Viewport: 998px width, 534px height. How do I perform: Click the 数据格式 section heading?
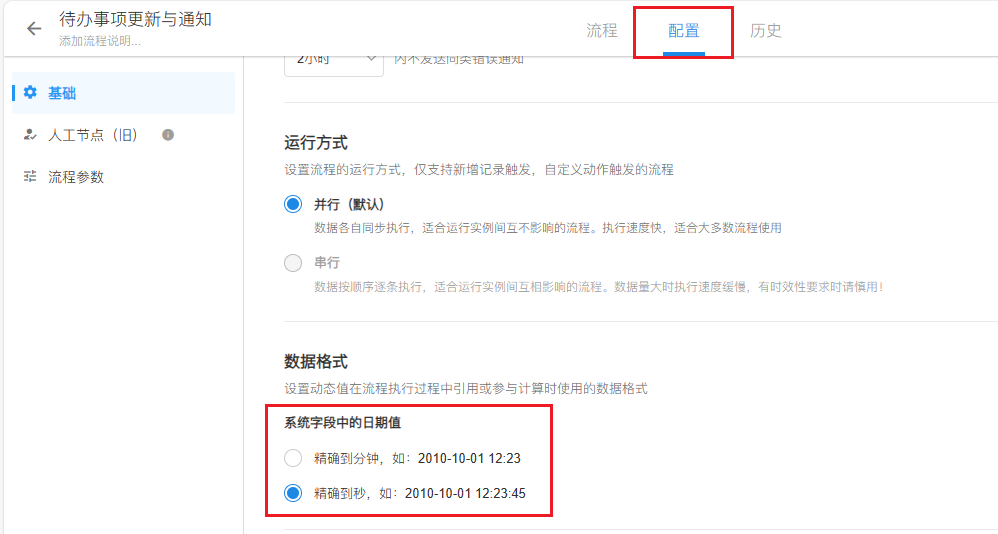[x=316, y=362]
